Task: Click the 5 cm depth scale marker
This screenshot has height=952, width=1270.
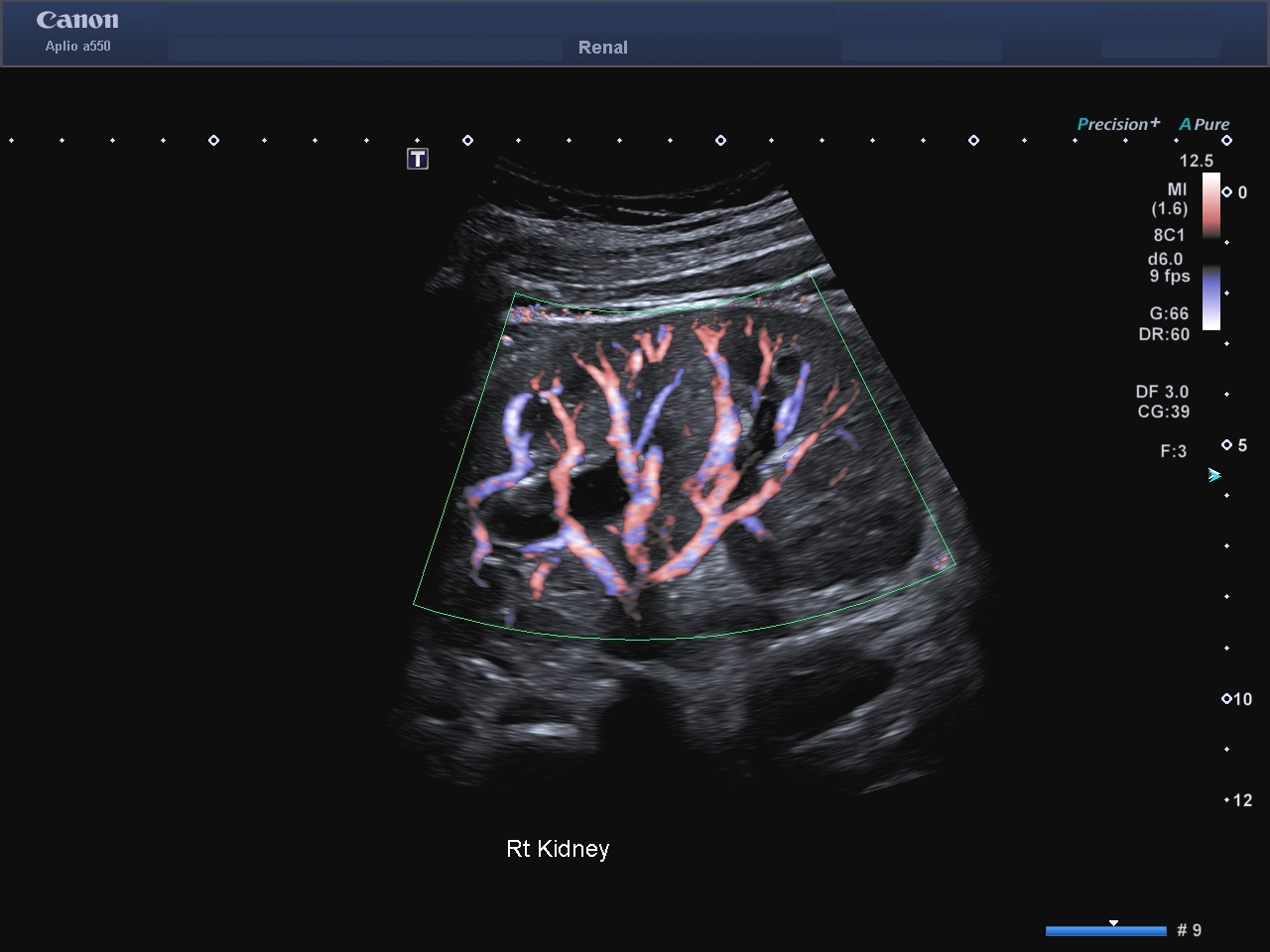Action: 1235,445
